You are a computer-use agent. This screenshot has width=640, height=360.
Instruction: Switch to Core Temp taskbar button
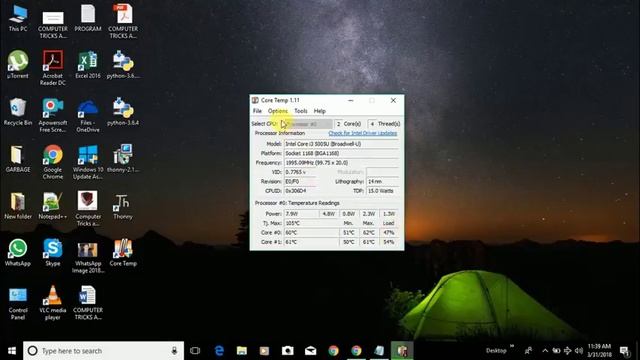click(x=402, y=351)
